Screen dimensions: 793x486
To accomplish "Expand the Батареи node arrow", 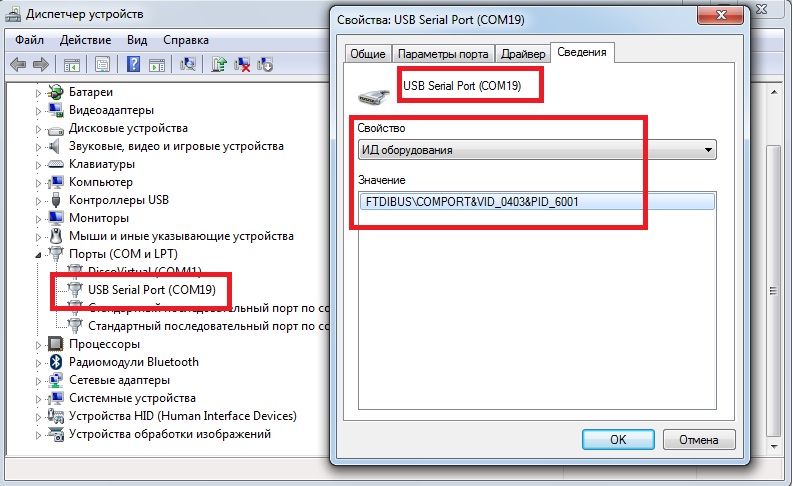I will pos(38,93).
